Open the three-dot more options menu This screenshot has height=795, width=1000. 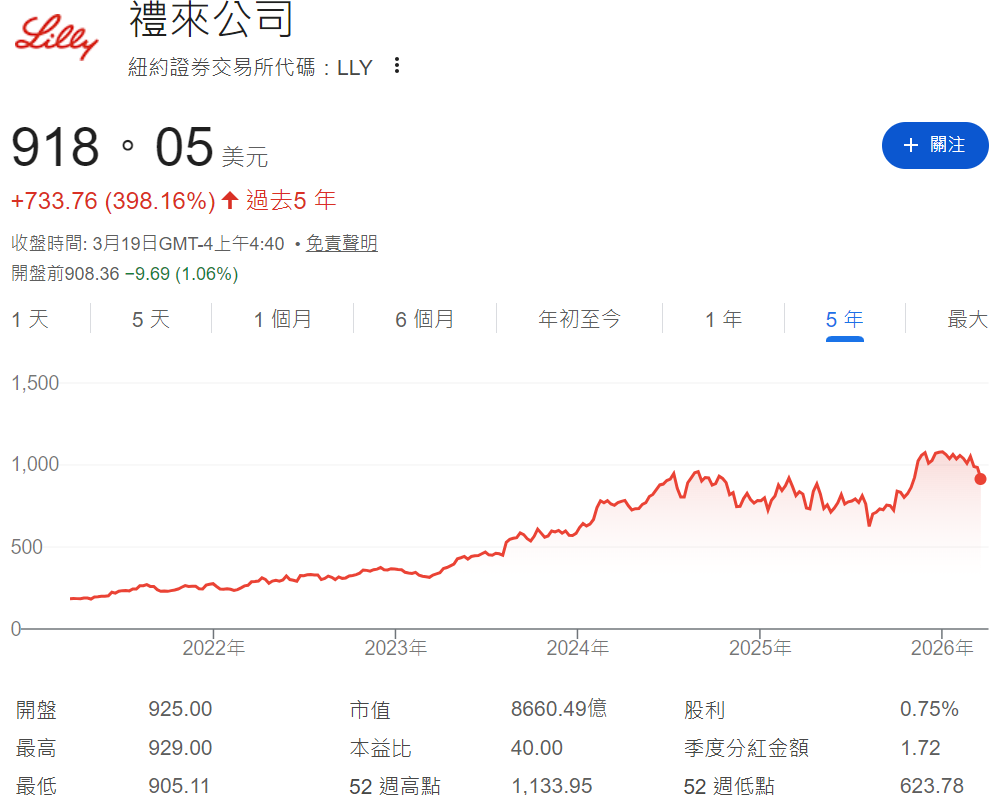pos(396,65)
